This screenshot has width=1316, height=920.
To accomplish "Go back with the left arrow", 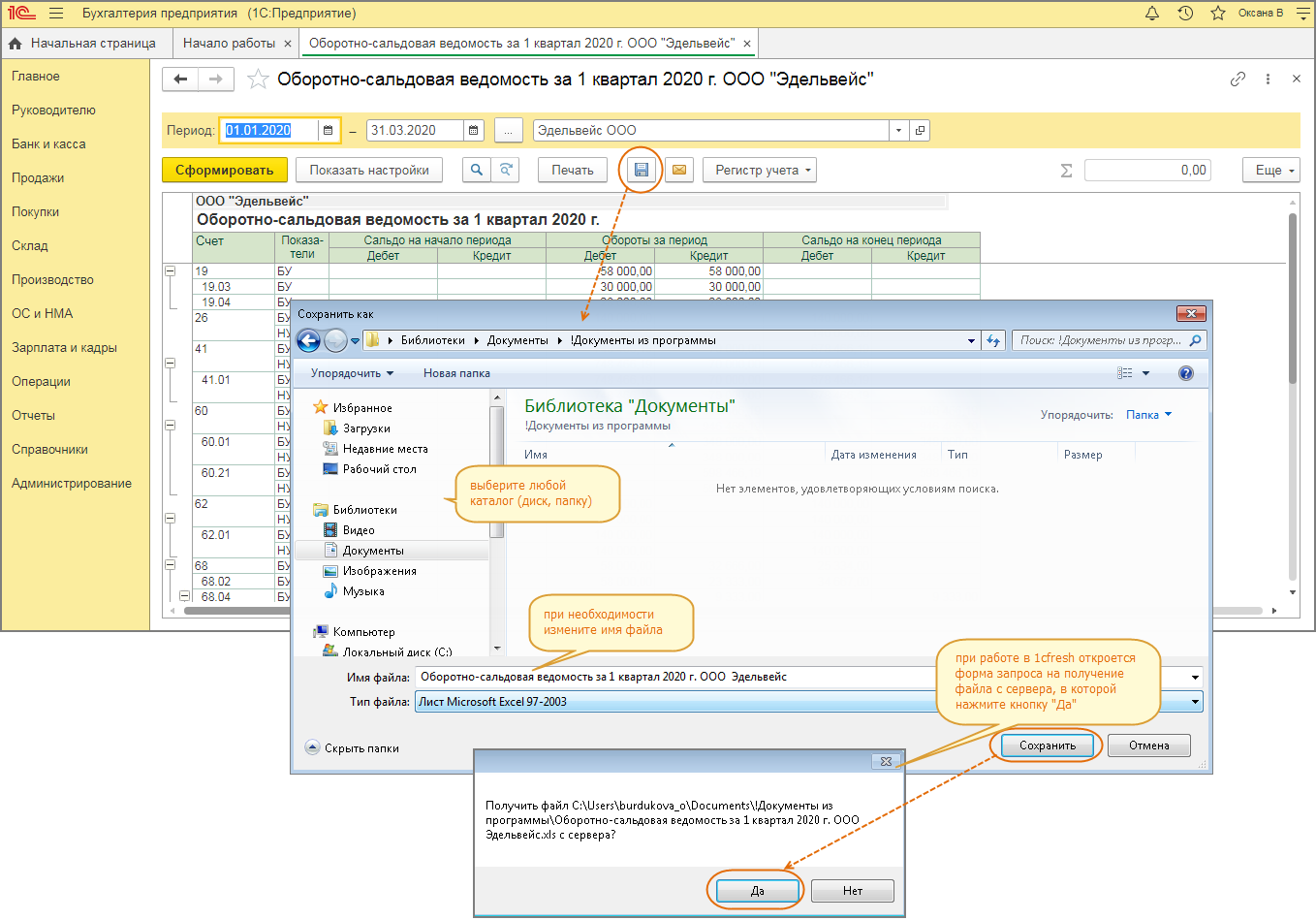I will point(180,79).
